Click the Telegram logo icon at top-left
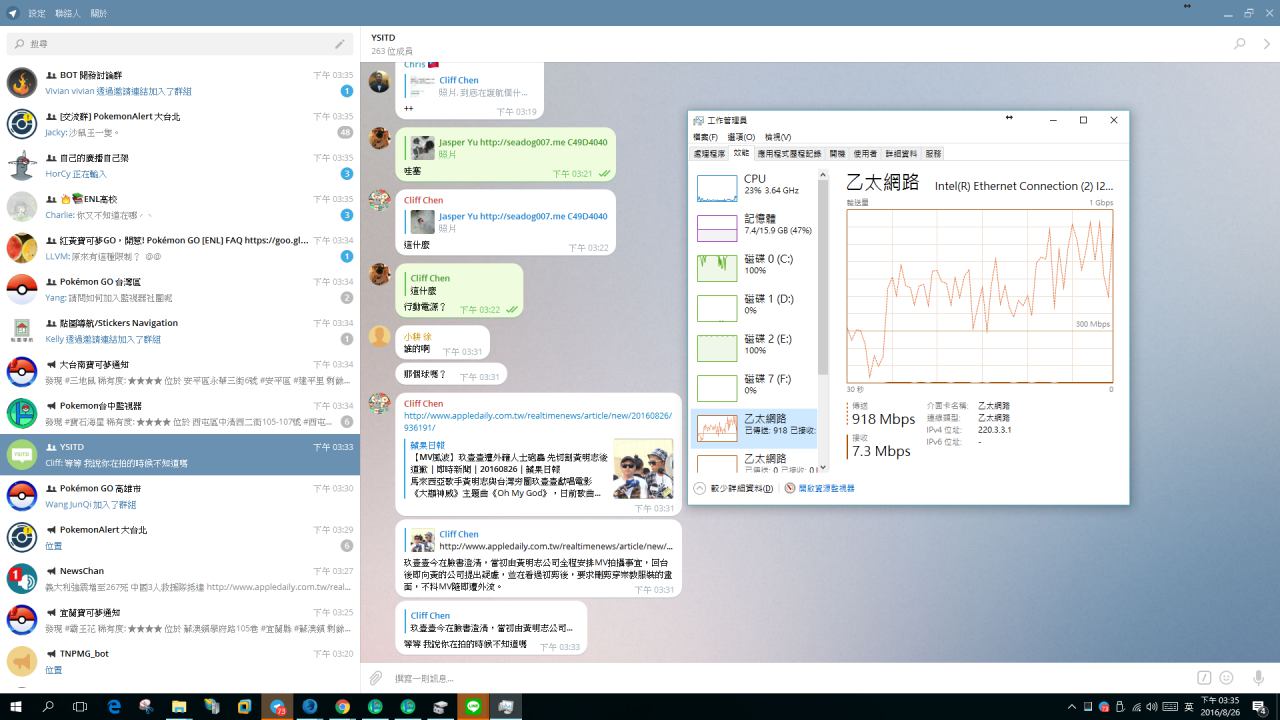Image resolution: width=1280 pixels, height=720 pixels. point(12,13)
